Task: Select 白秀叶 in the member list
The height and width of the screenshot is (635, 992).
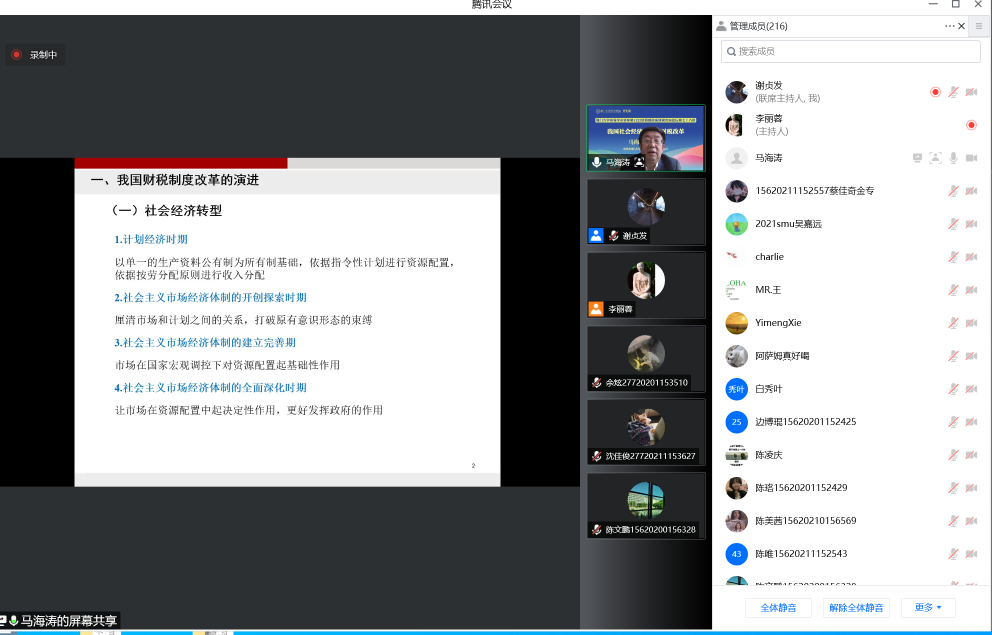Action: 770,389
